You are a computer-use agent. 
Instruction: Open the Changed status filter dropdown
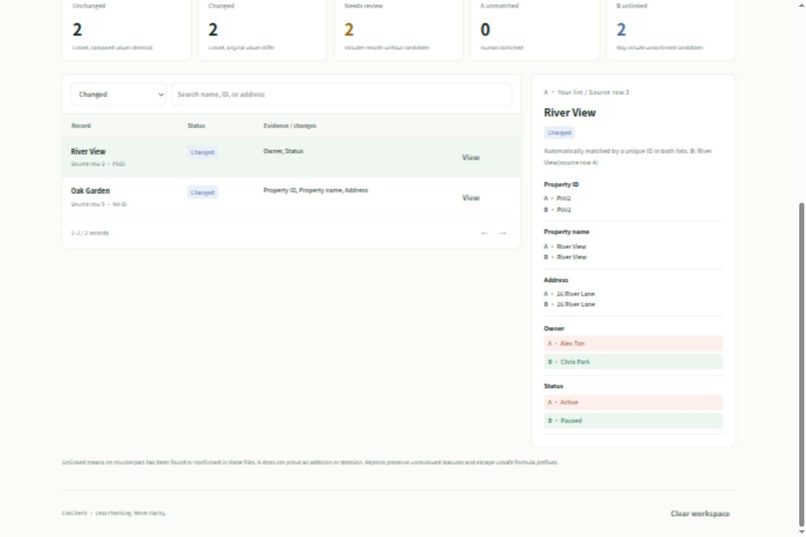point(118,95)
